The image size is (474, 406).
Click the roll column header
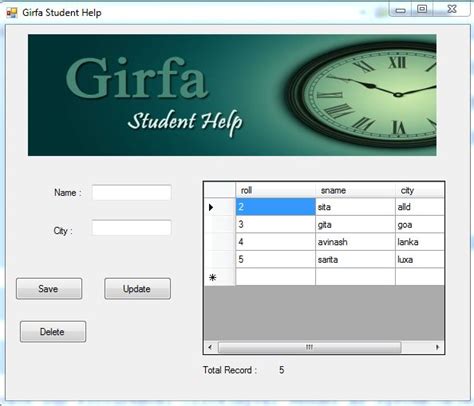point(275,190)
